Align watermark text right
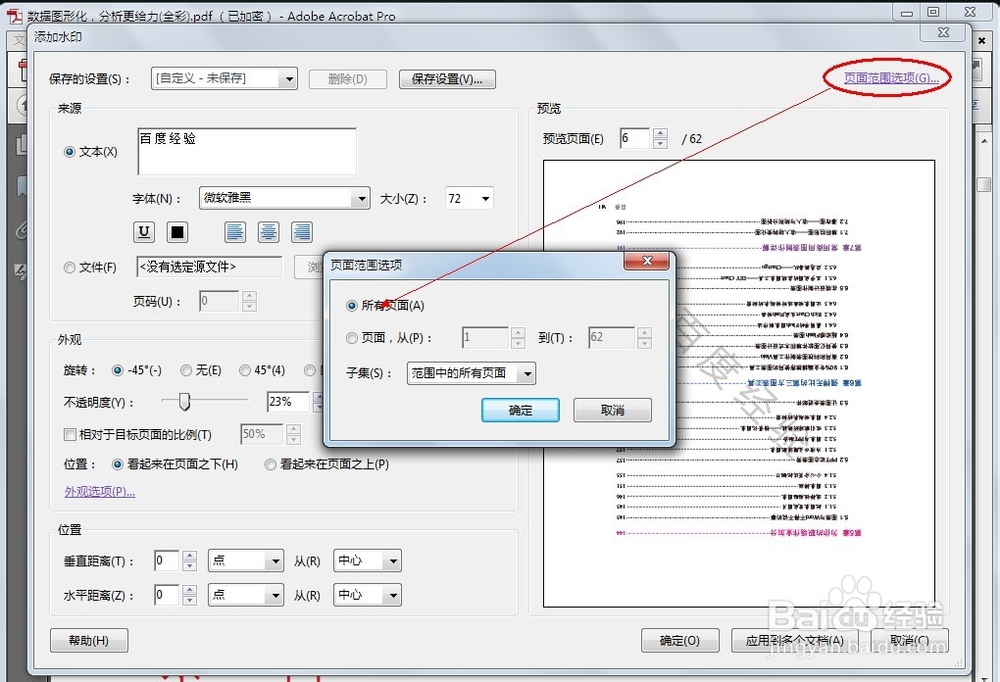The height and width of the screenshot is (682, 1000). 301,232
